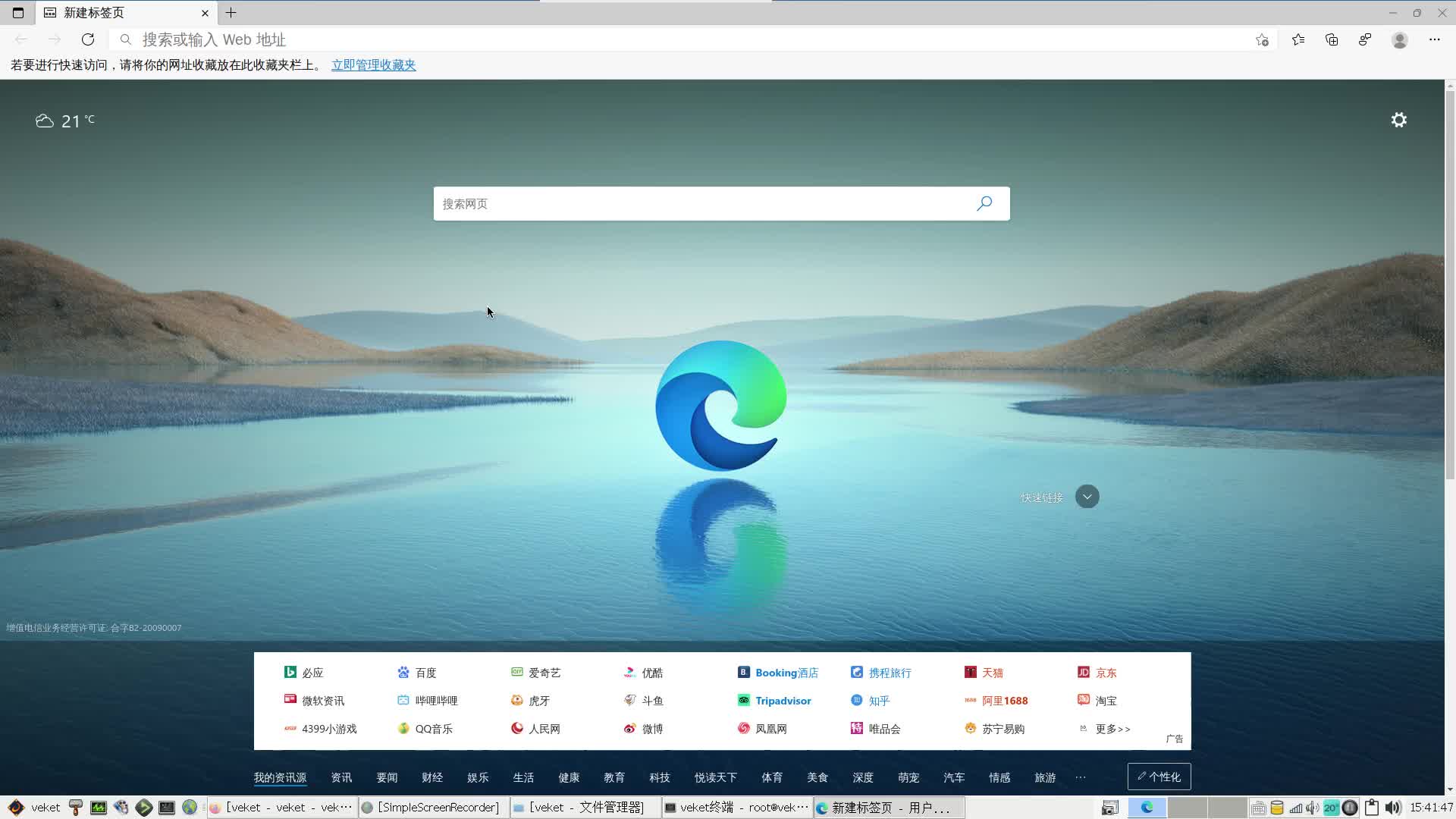
Task: Open page settings gear icon
Action: (1399, 120)
